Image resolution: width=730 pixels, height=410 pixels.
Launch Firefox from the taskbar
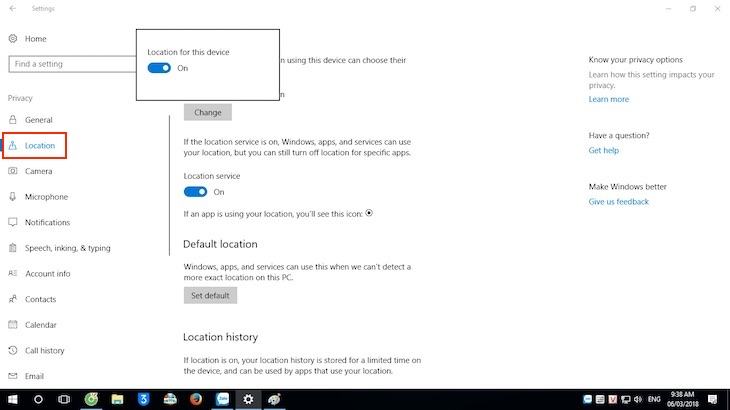coord(196,399)
